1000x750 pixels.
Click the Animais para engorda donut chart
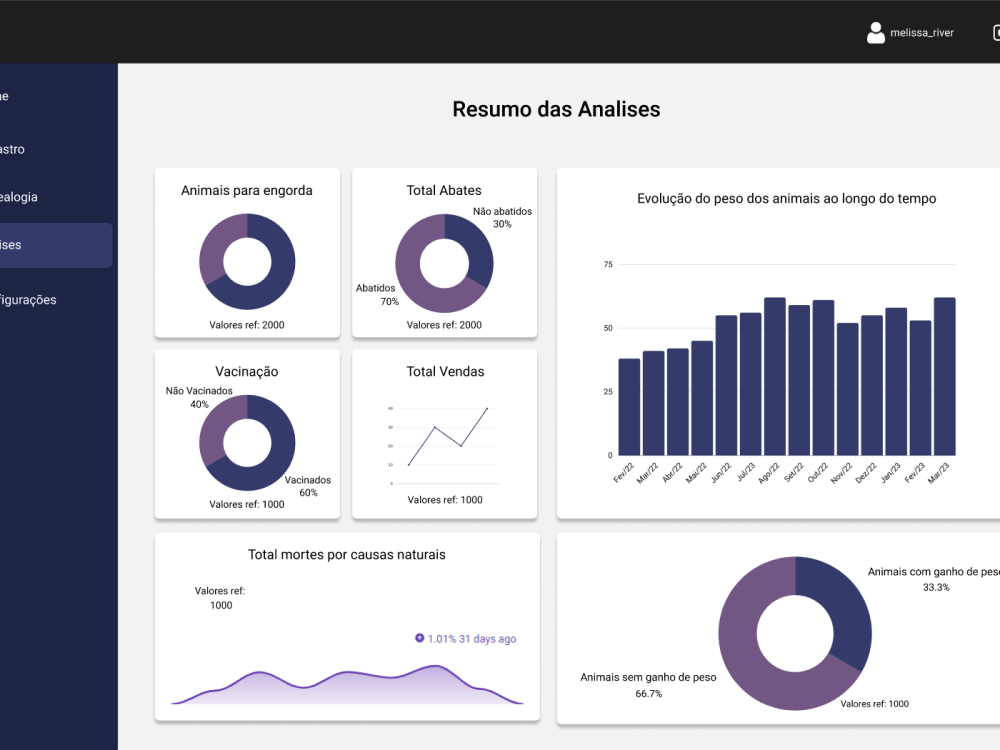tap(247, 261)
